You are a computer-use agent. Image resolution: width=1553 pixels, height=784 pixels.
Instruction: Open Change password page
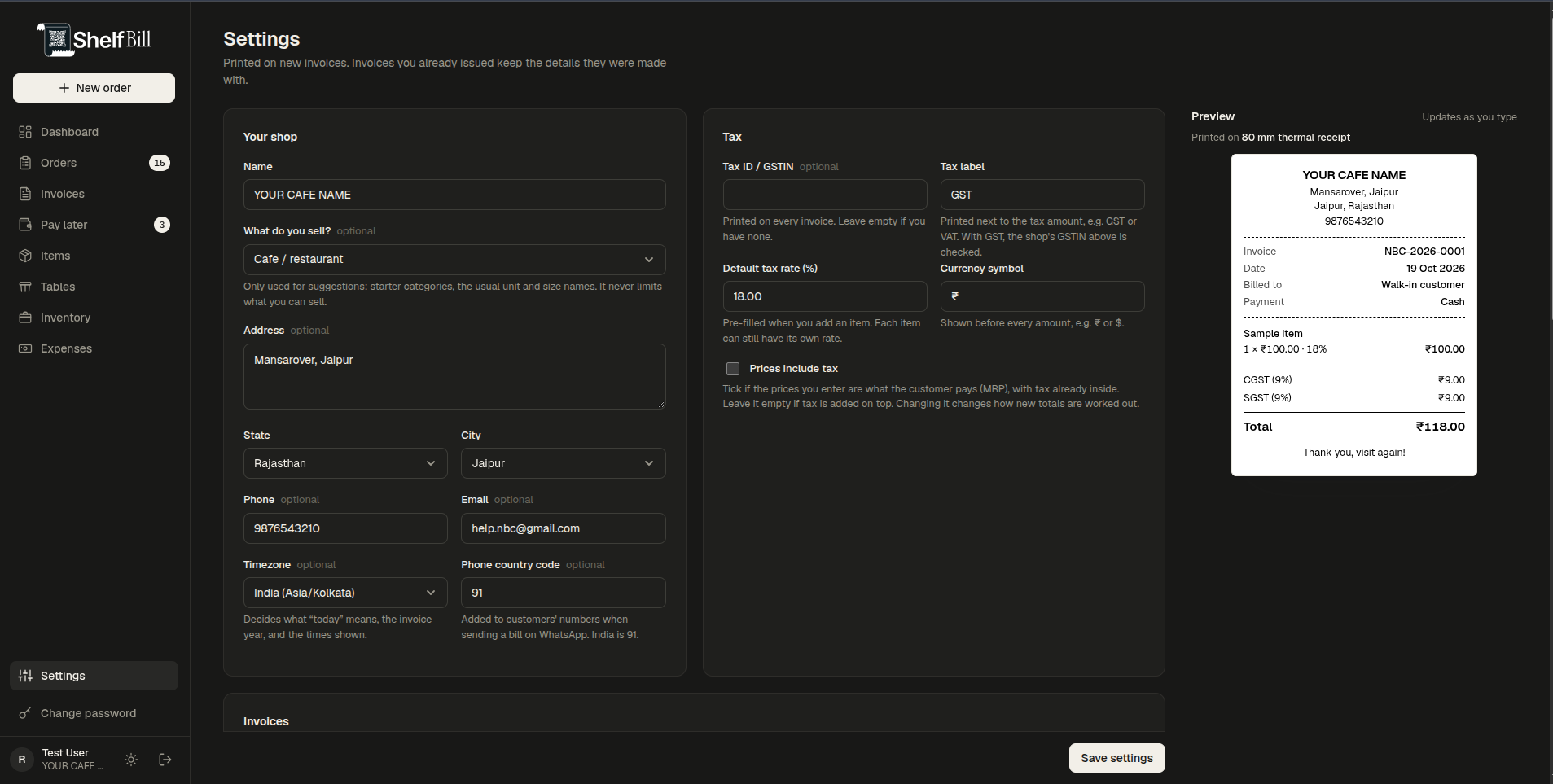[x=94, y=713]
